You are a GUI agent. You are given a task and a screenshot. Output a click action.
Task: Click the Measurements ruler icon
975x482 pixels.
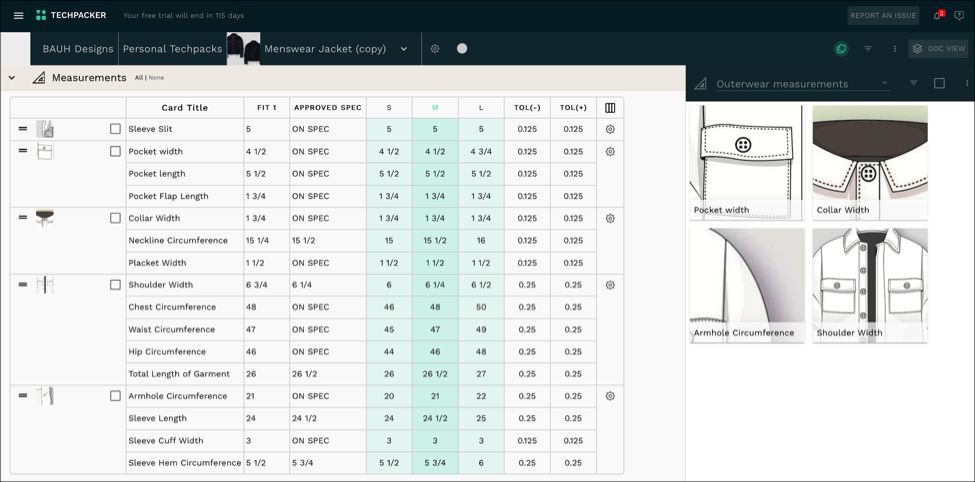(x=39, y=78)
